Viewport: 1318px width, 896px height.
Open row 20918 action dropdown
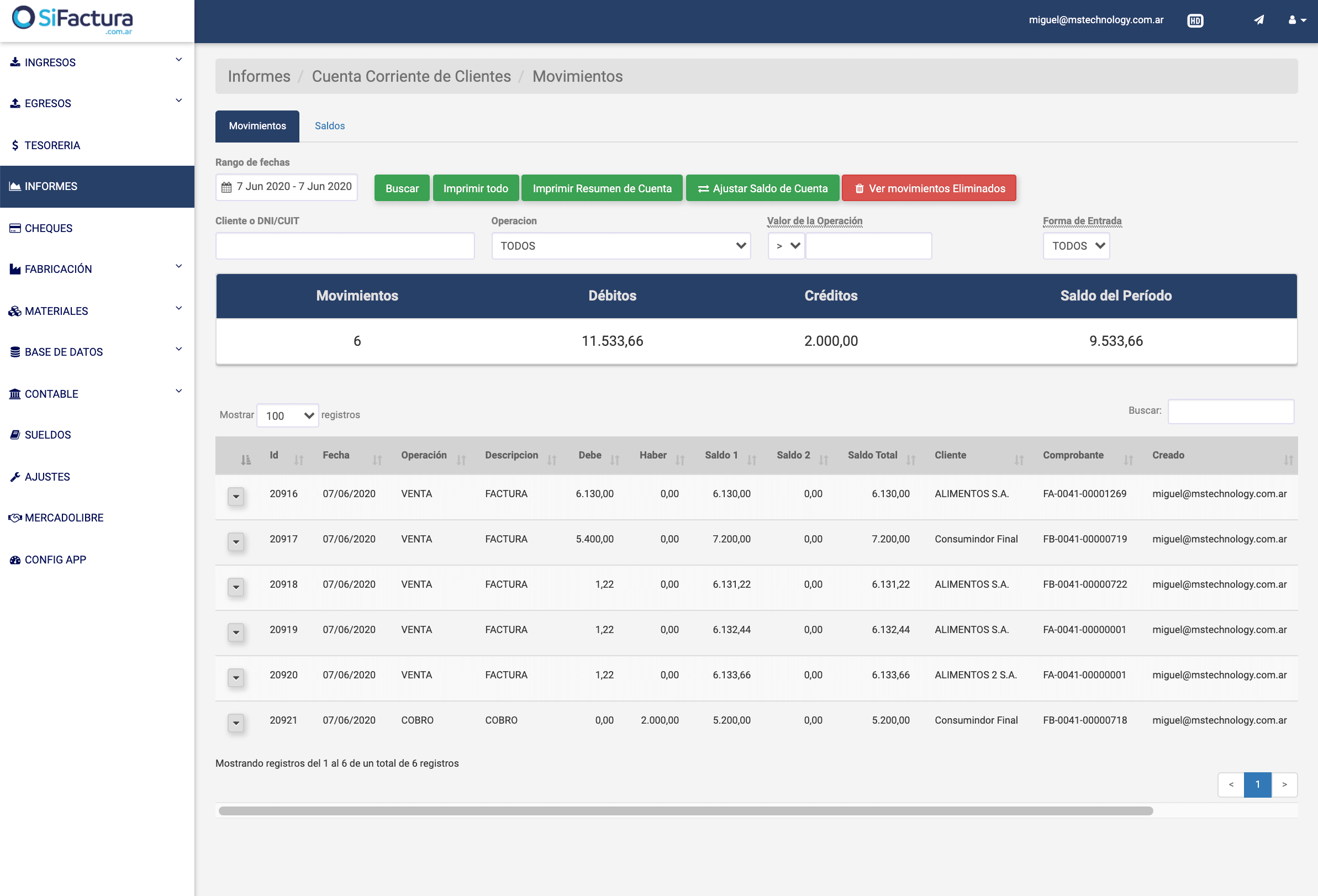236,587
